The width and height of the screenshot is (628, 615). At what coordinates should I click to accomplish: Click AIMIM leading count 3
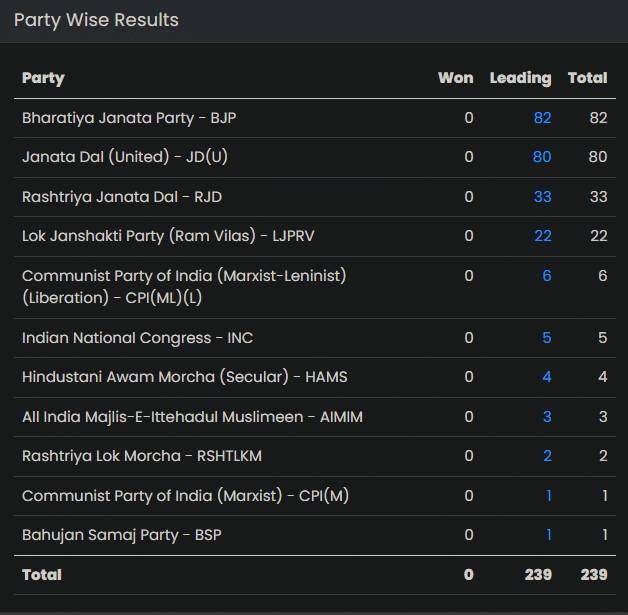[546, 417]
